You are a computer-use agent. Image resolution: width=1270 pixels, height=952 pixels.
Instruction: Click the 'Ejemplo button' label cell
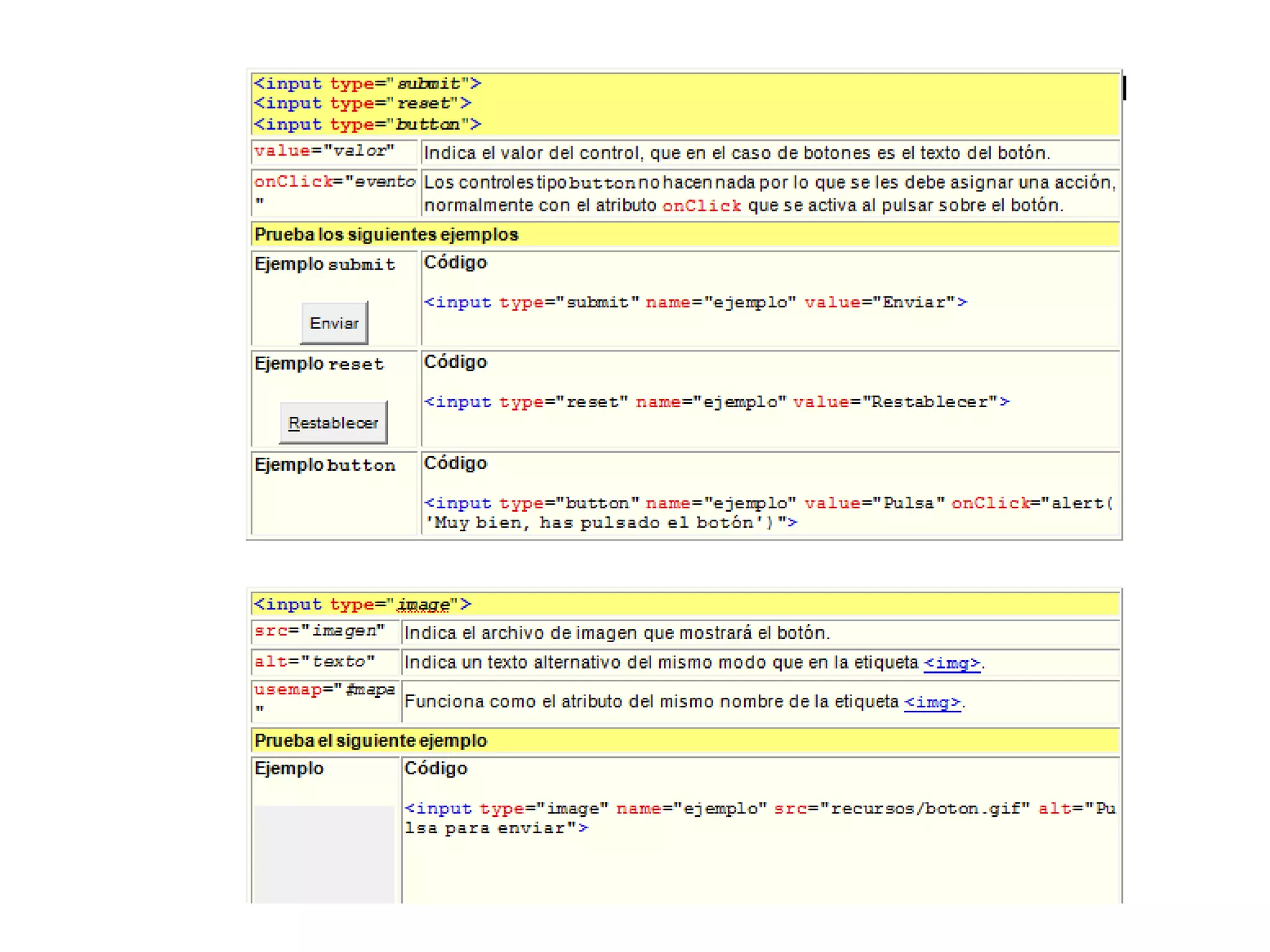pos(325,465)
